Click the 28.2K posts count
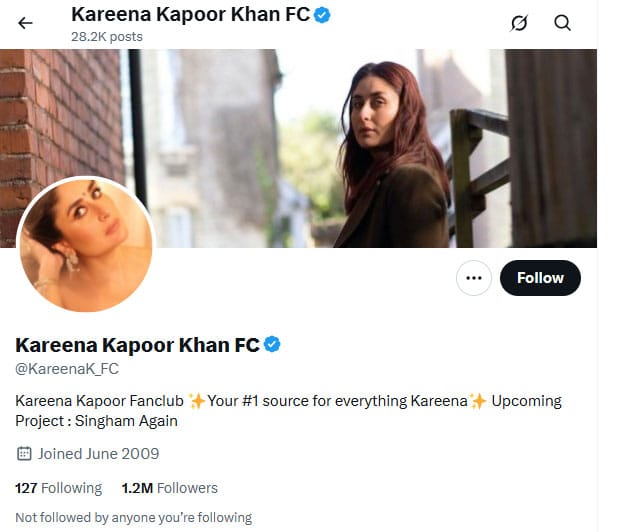 pos(107,37)
